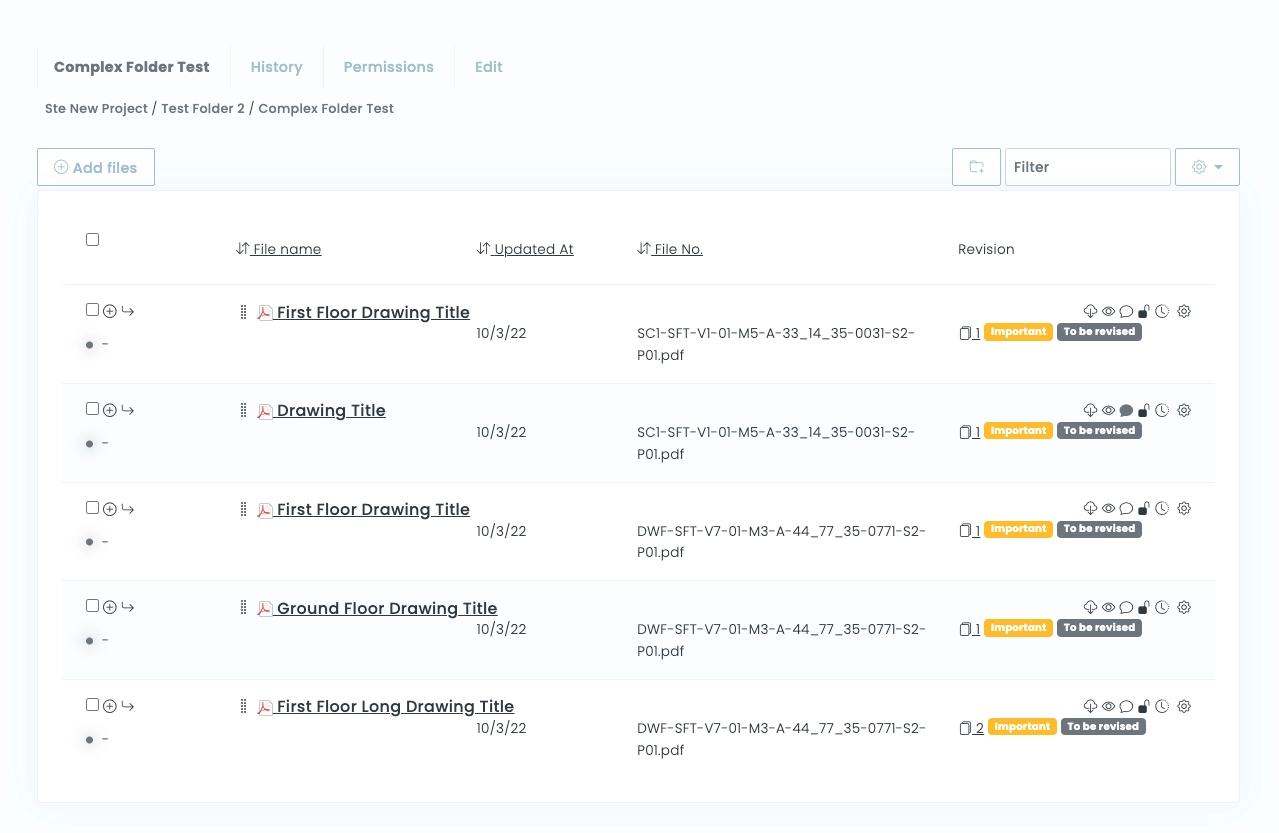Tick checkbox for the SC1 First Floor Drawing Title row
The image size is (1279, 833).
[93, 310]
